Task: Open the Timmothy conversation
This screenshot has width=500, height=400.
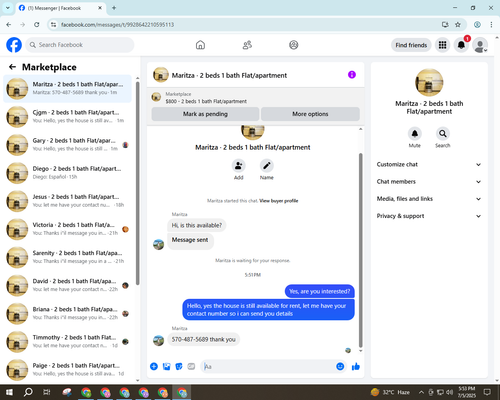Action: point(67,342)
